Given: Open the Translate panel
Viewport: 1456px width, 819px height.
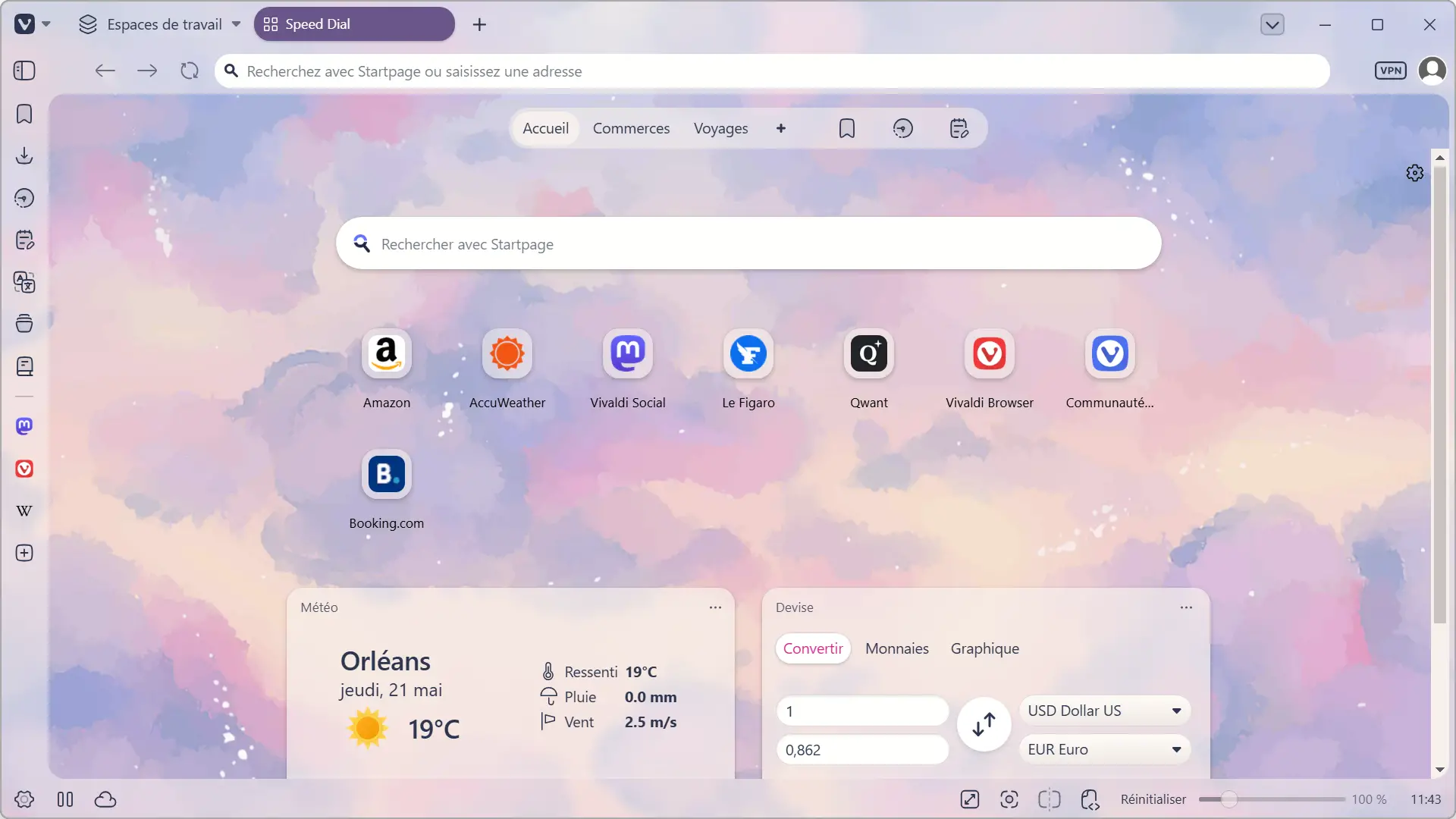Looking at the screenshot, I should point(24,282).
